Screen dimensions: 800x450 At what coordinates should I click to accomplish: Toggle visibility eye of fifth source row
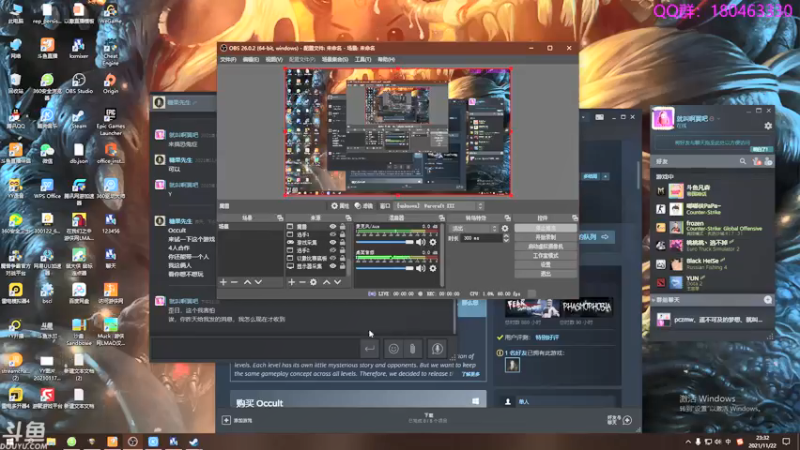pos(333,258)
